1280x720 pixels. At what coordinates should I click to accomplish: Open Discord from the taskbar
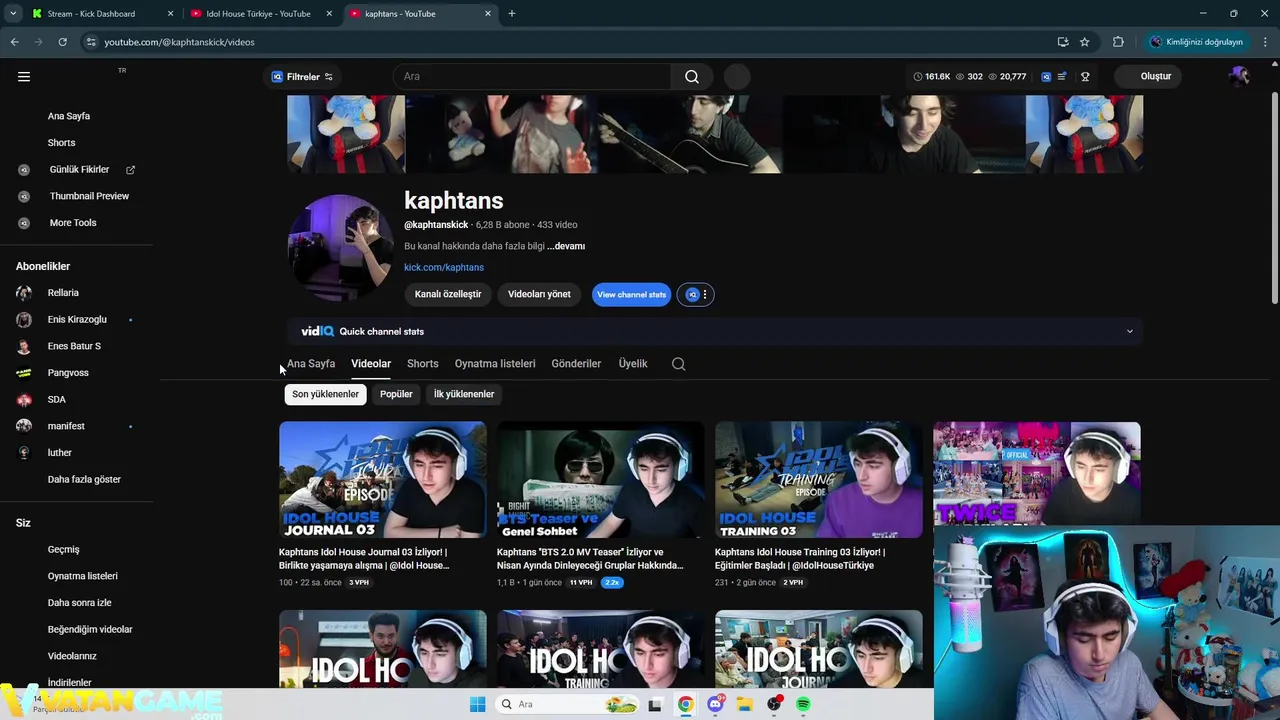point(715,705)
